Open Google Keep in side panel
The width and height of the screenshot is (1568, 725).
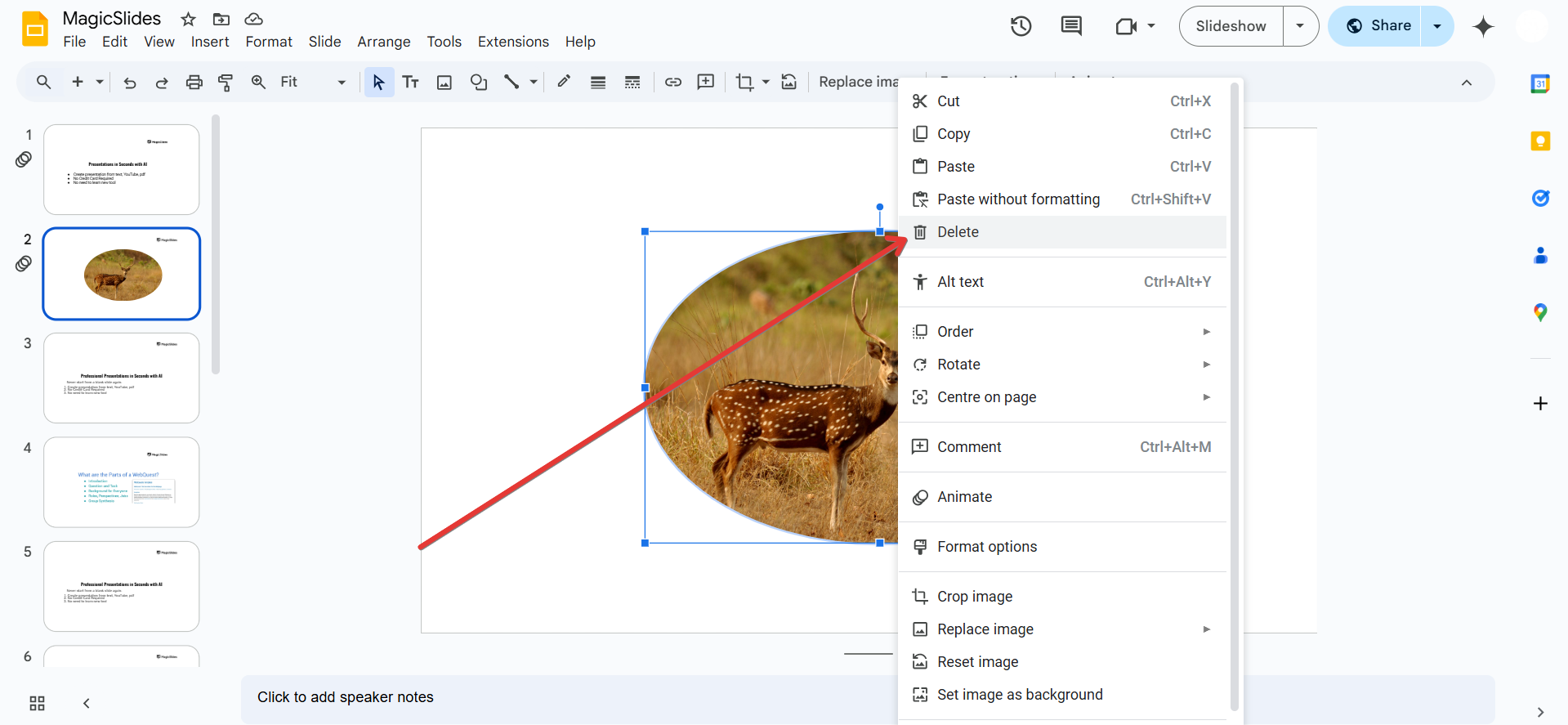(1539, 141)
